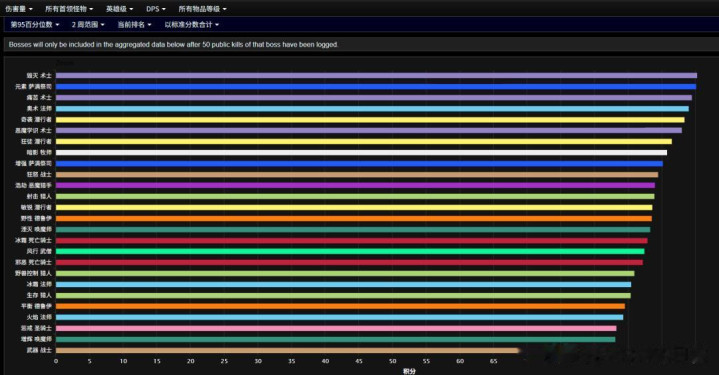Screen dimensions: 719x375
Task: Click the 野性 德鲁伊 orange bar
Action: [x=354, y=218]
